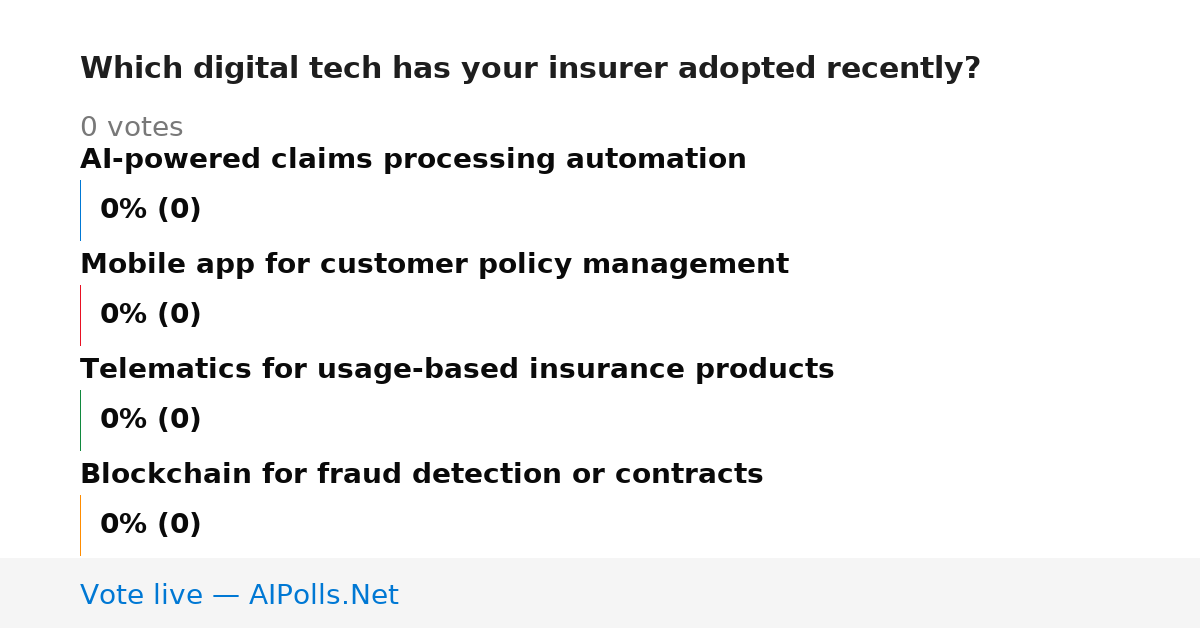Click the poll question title
The height and width of the screenshot is (628, 1200).
pyautogui.click(x=530, y=69)
